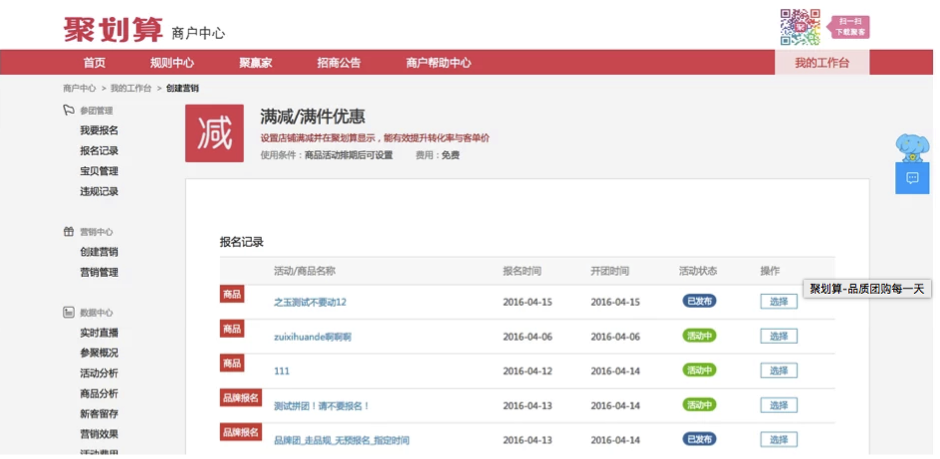940x459 pixels.
Task: Click the QR code image
Action: click(800, 27)
